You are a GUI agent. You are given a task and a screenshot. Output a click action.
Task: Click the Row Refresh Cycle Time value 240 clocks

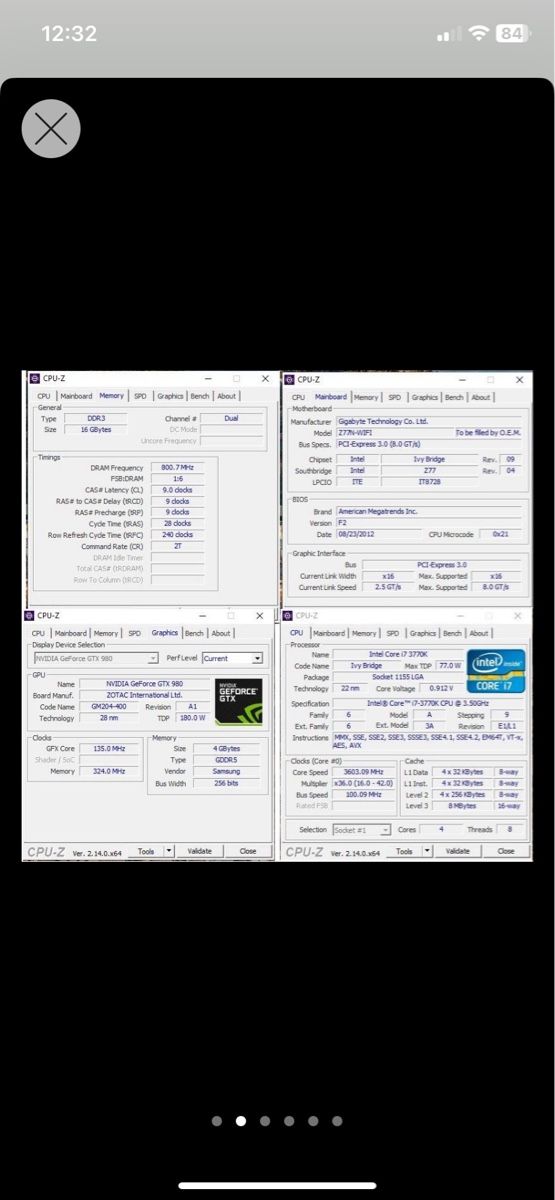(178, 535)
